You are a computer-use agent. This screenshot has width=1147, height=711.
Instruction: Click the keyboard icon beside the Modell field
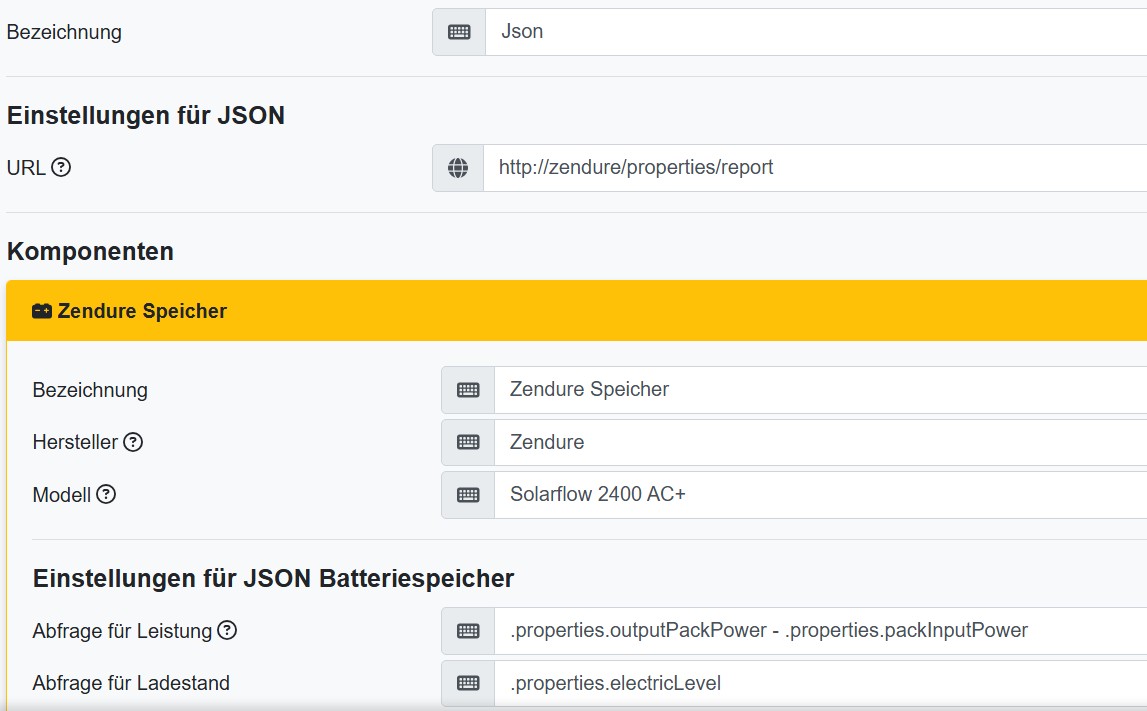pyautogui.click(x=467, y=494)
